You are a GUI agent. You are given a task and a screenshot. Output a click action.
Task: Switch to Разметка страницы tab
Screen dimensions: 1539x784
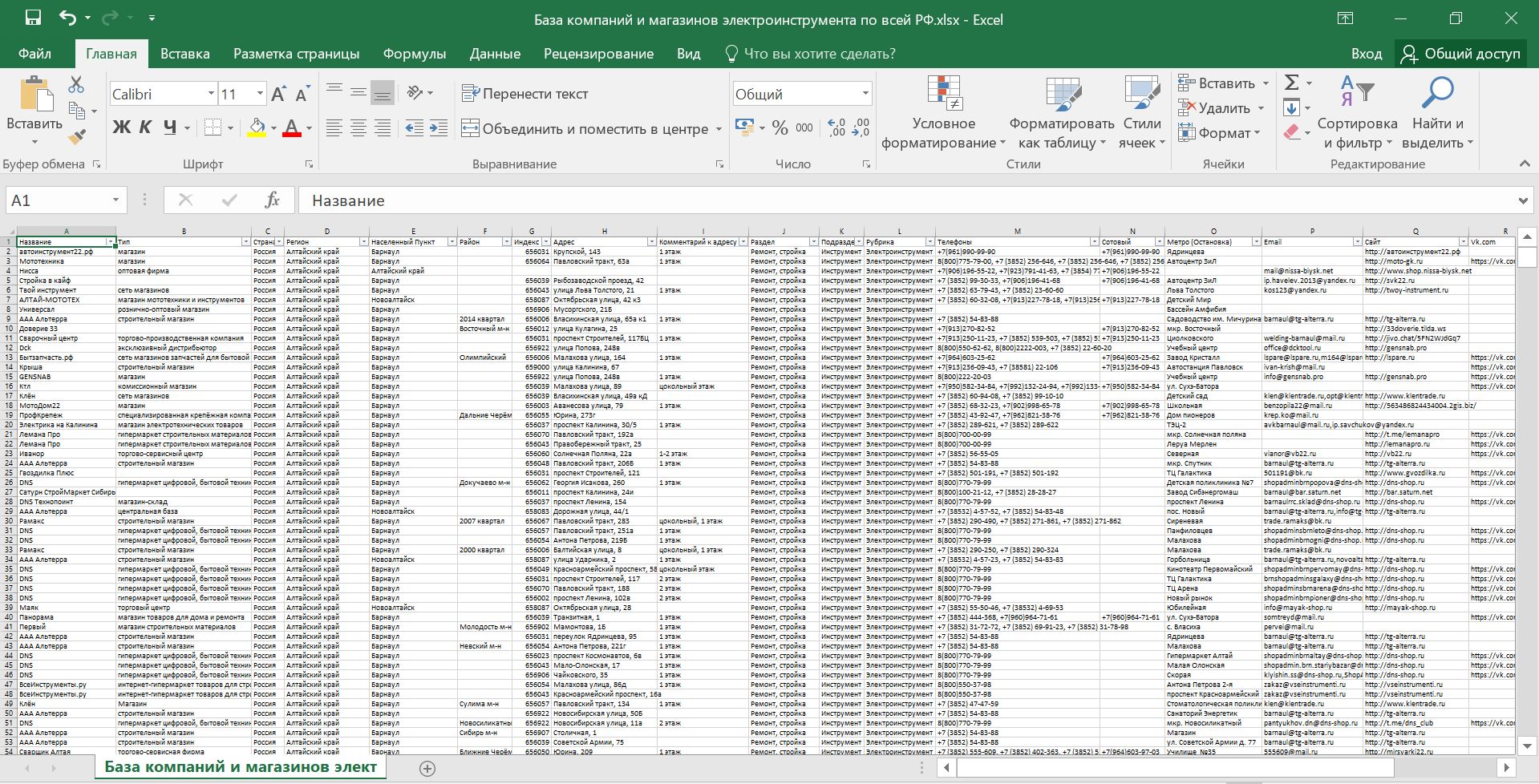(x=297, y=54)
